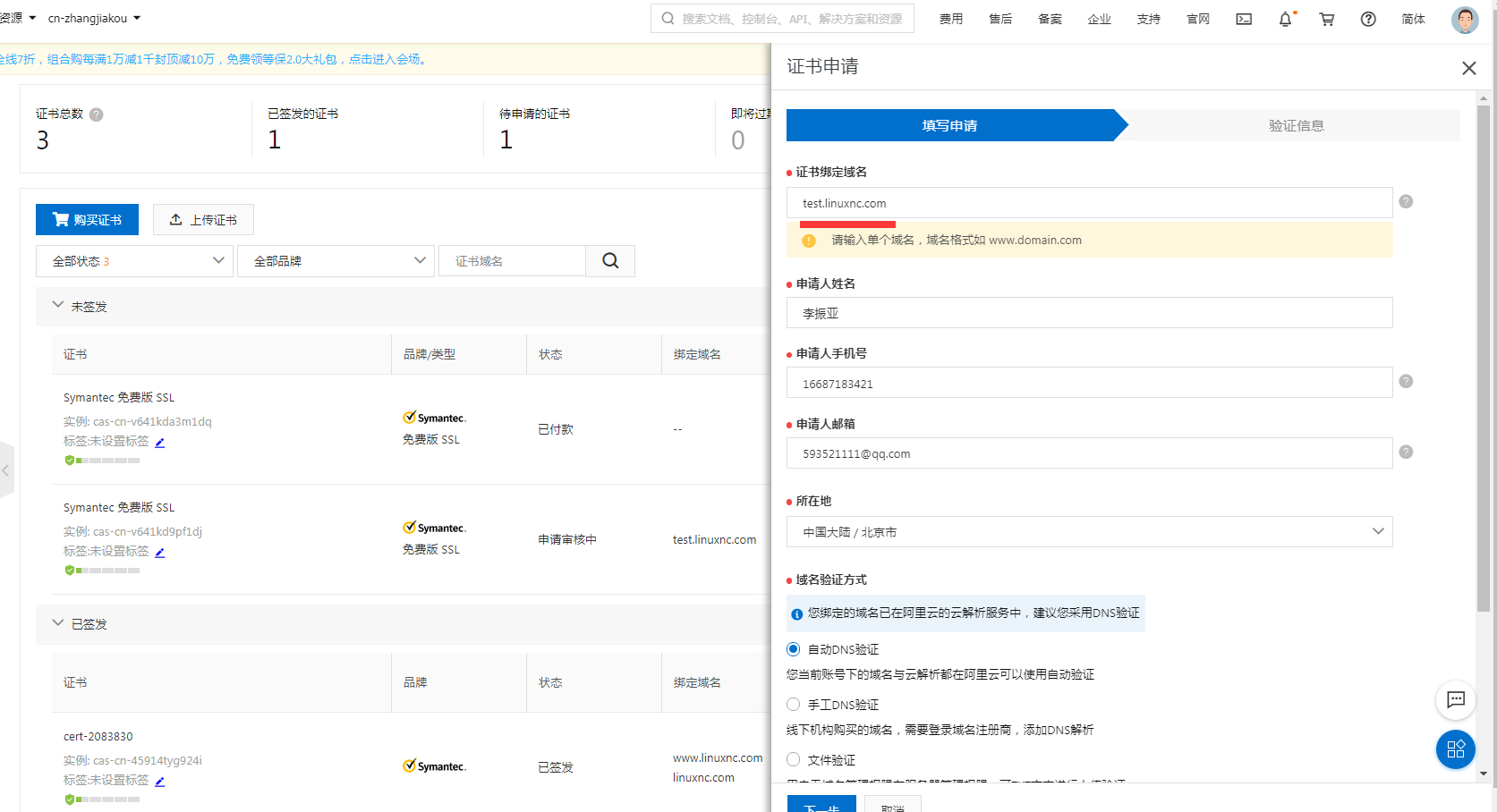Click the 申请审核中 status text
1497x812 pixels.
coord(567,540)
